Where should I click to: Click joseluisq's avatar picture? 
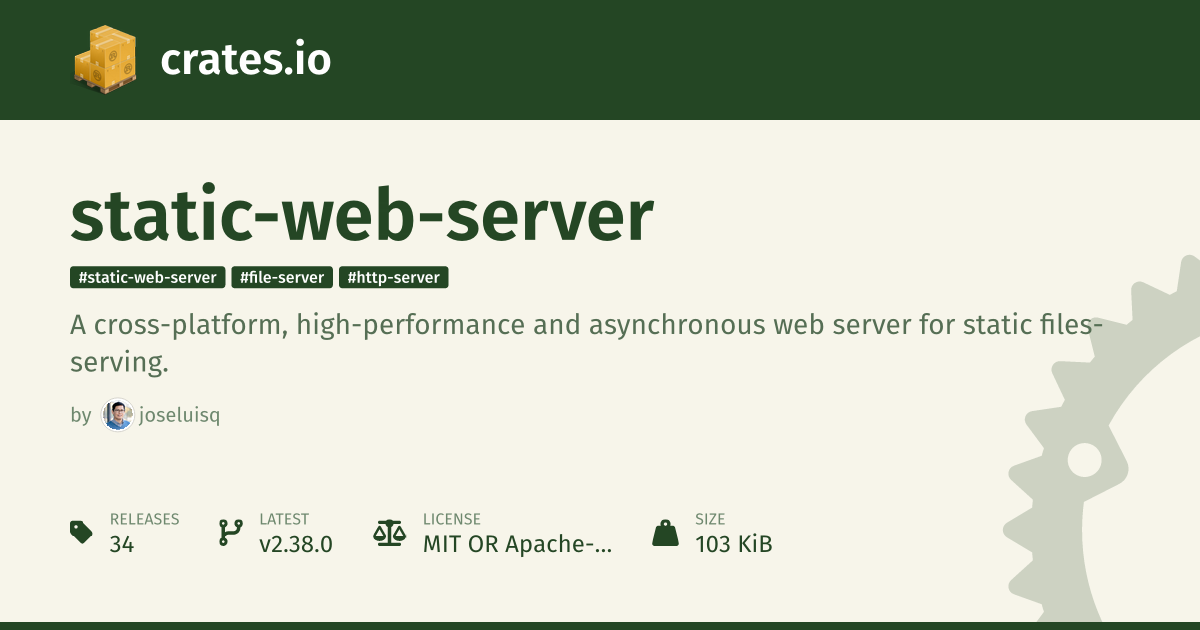coord(118,415)
